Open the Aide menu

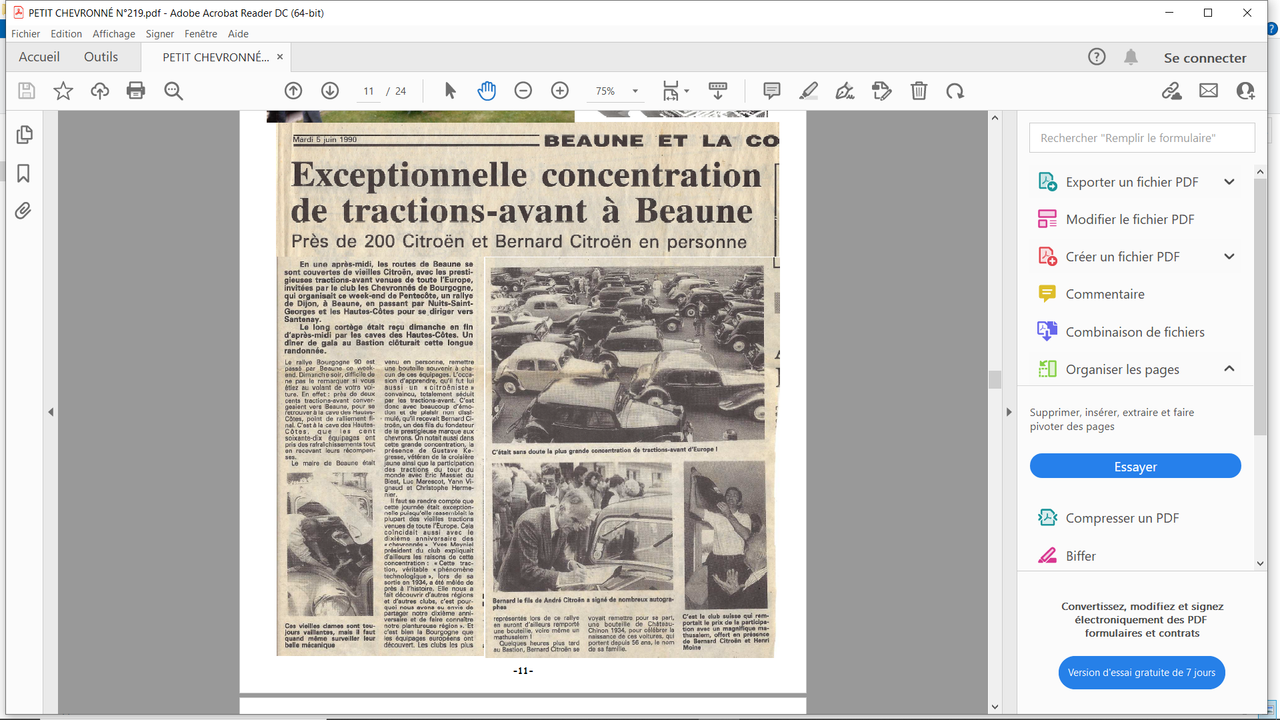coord(238,34)
